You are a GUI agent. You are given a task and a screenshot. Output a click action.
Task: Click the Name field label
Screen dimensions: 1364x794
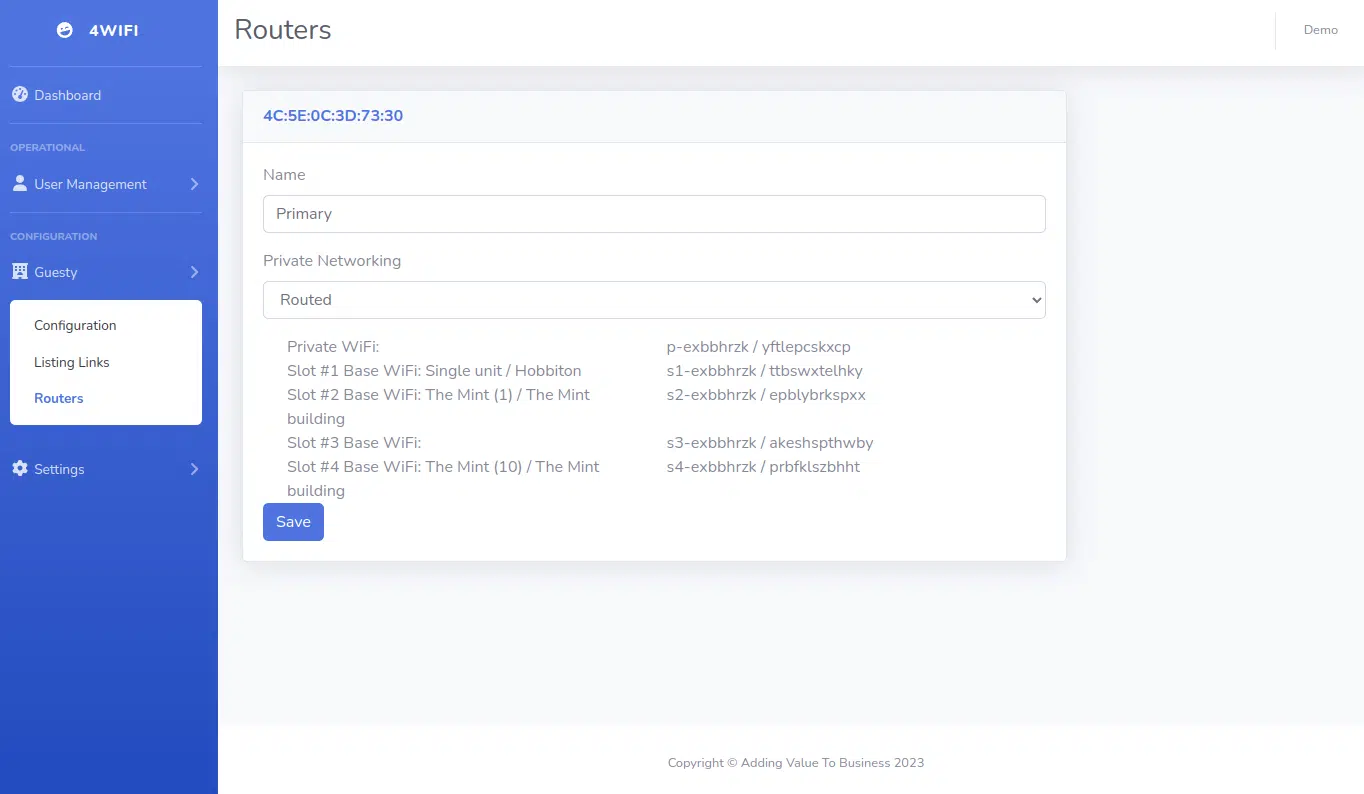coord(284,175)
